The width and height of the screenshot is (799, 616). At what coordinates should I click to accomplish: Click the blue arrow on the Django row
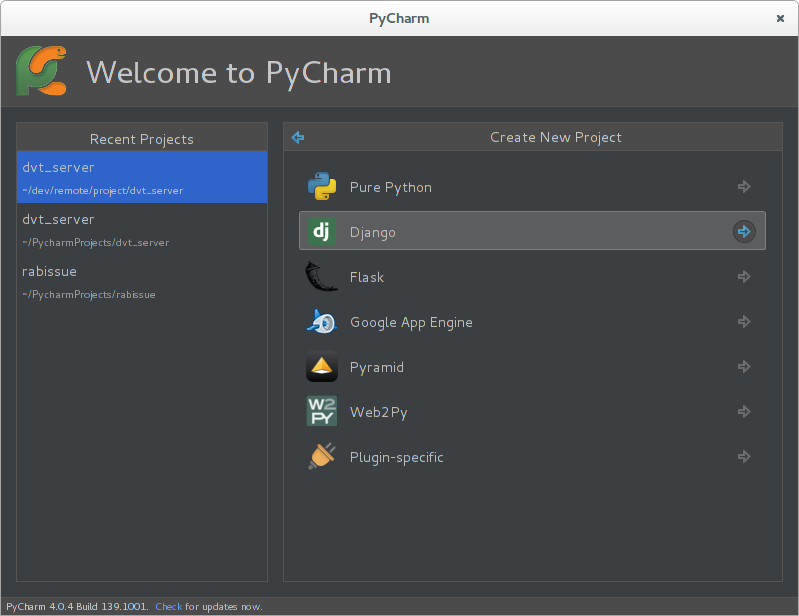pyautogui.click(x=744, y=232)
